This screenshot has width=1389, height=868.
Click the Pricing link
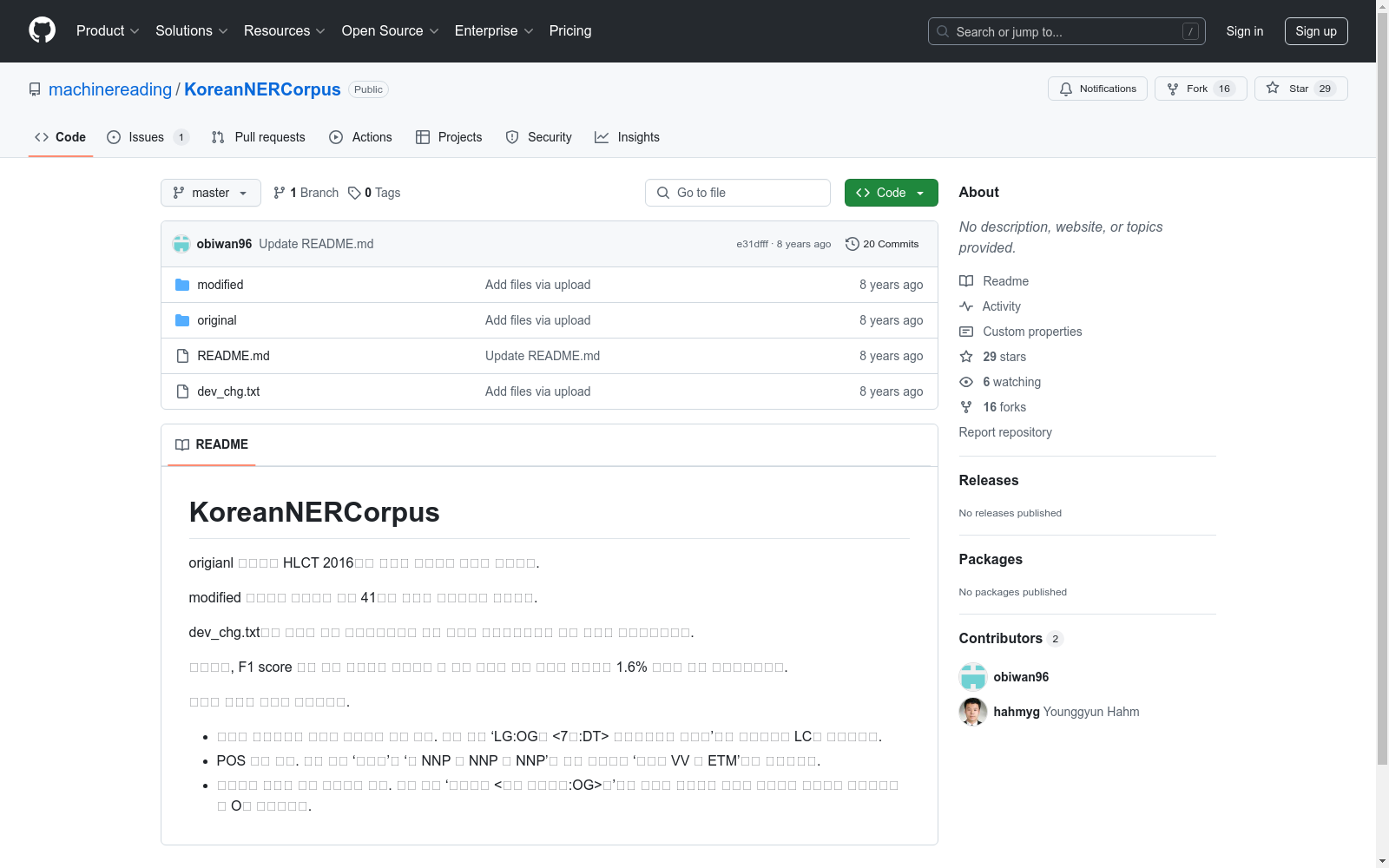point(570,31)
